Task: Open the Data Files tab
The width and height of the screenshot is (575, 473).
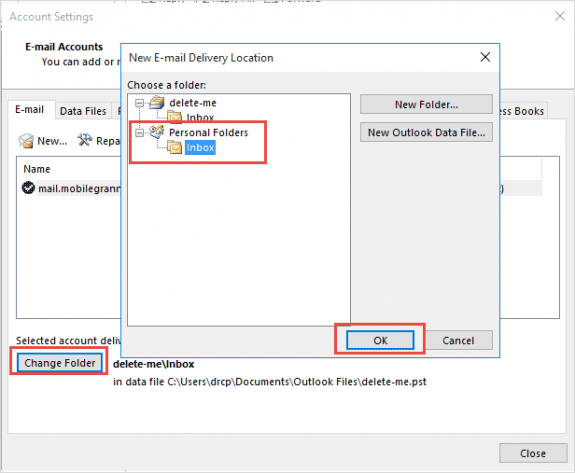Action: [83, 111]
